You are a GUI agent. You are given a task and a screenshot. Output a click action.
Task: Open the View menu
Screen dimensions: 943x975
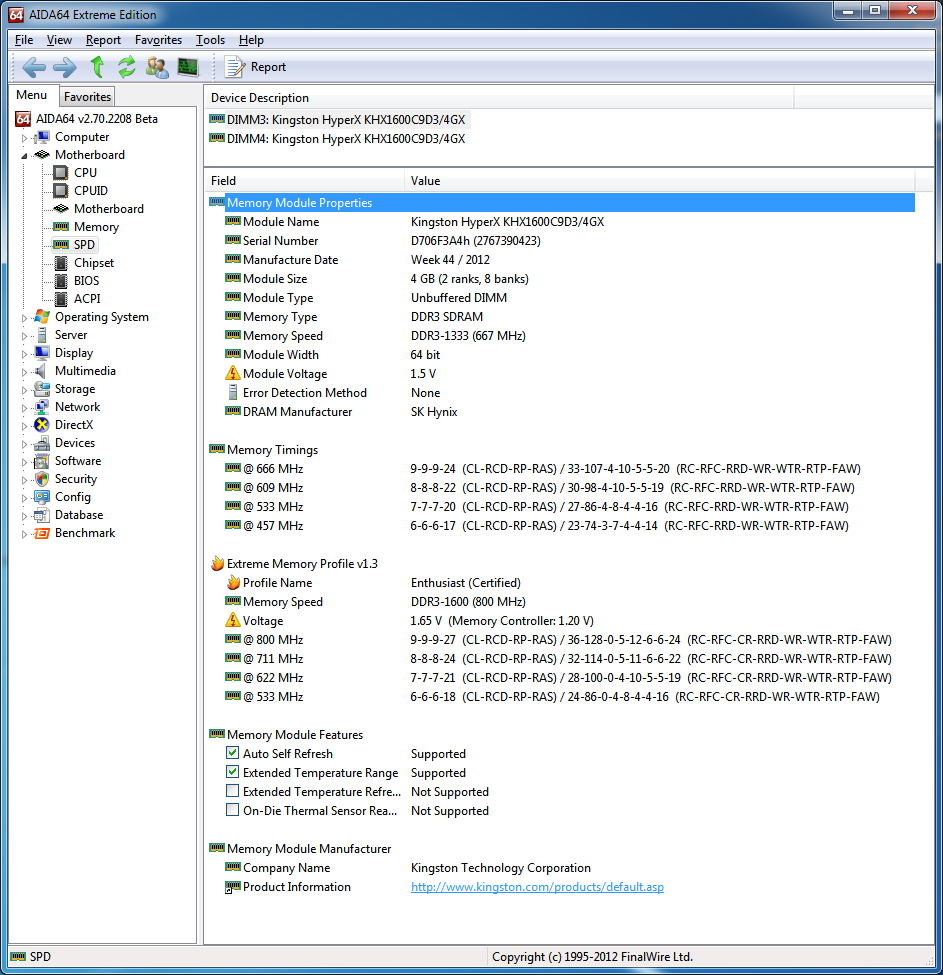59,40
